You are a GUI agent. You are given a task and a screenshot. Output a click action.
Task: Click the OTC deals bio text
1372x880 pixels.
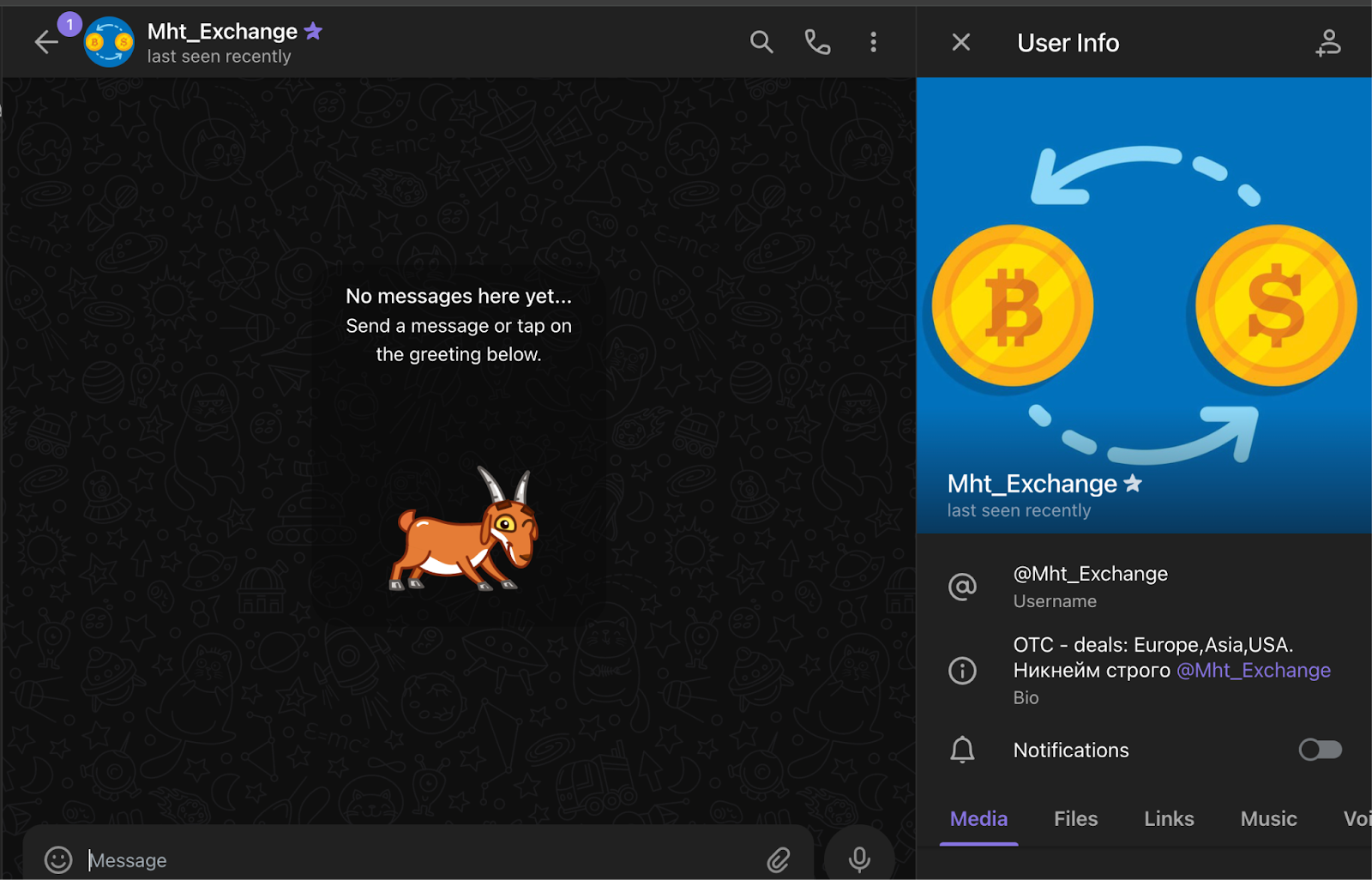point(1152,645)
